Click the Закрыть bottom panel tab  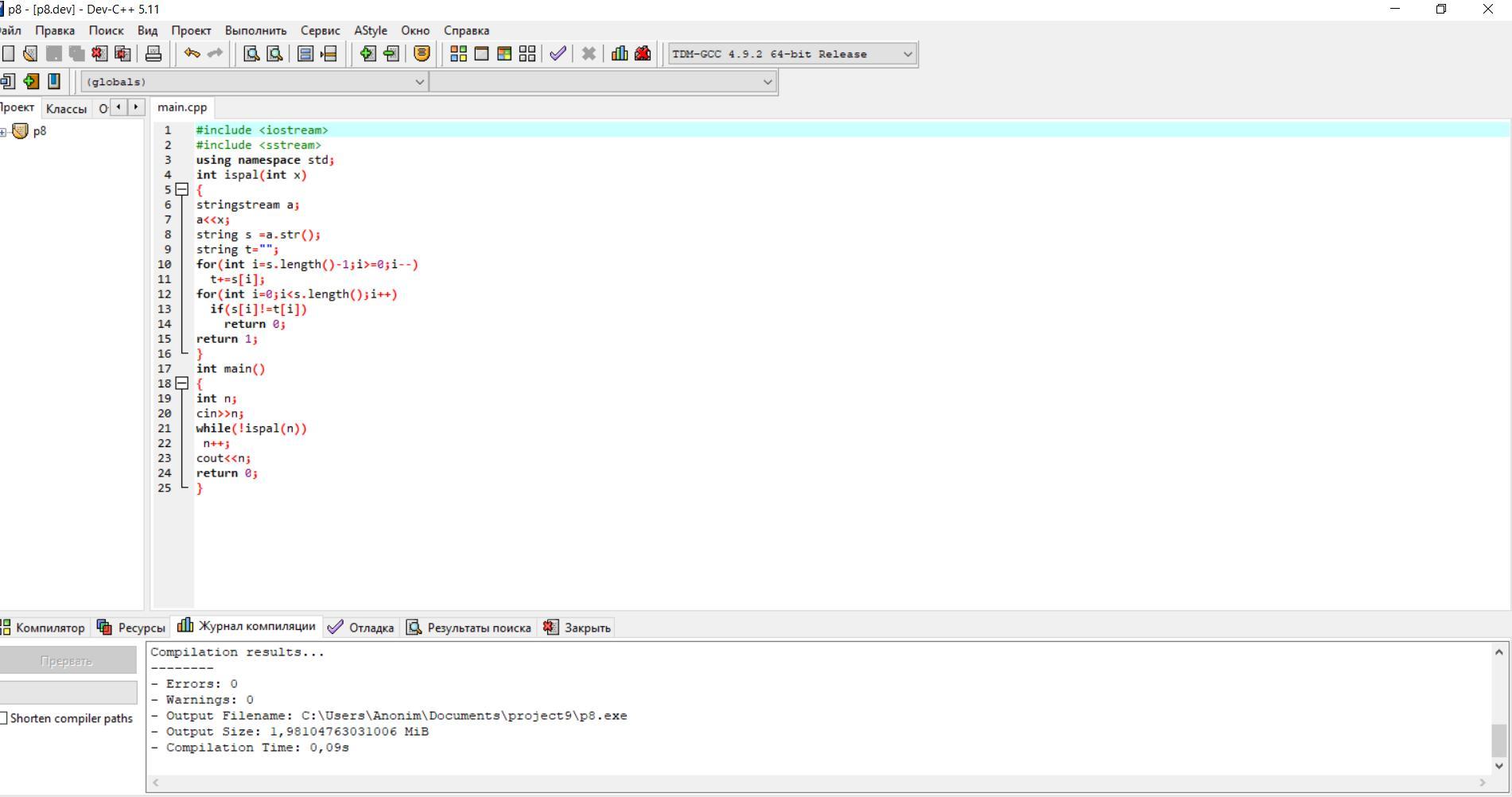pos(577,628)
